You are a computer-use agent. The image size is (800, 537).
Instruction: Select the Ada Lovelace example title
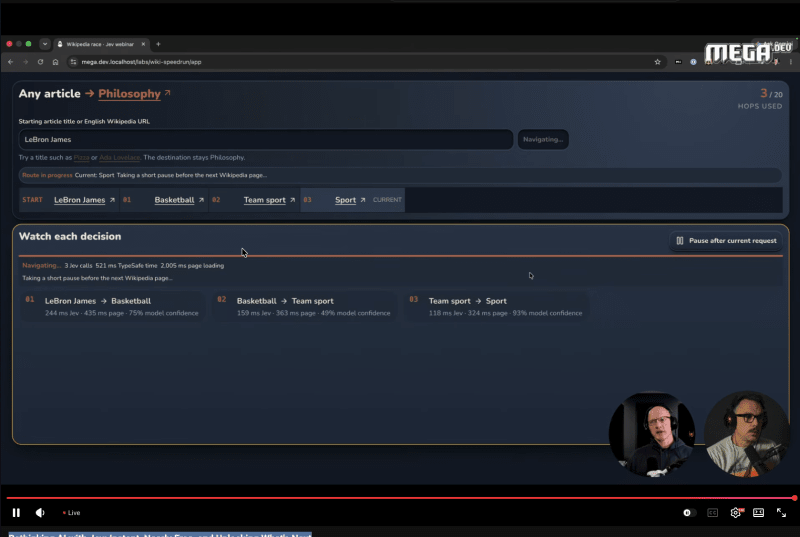tap(119, 158)
